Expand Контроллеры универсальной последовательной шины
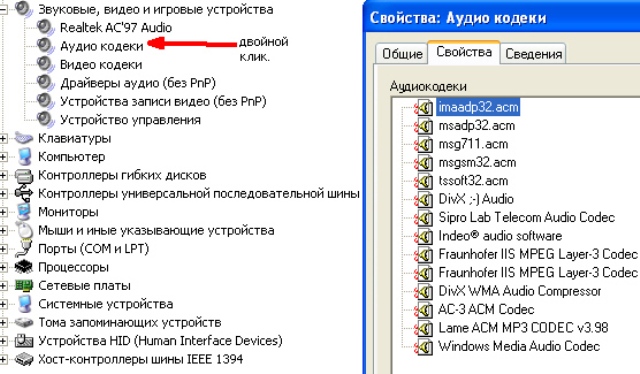The height and width of the screenshot is (374, 640). click(x=3, y=194)
